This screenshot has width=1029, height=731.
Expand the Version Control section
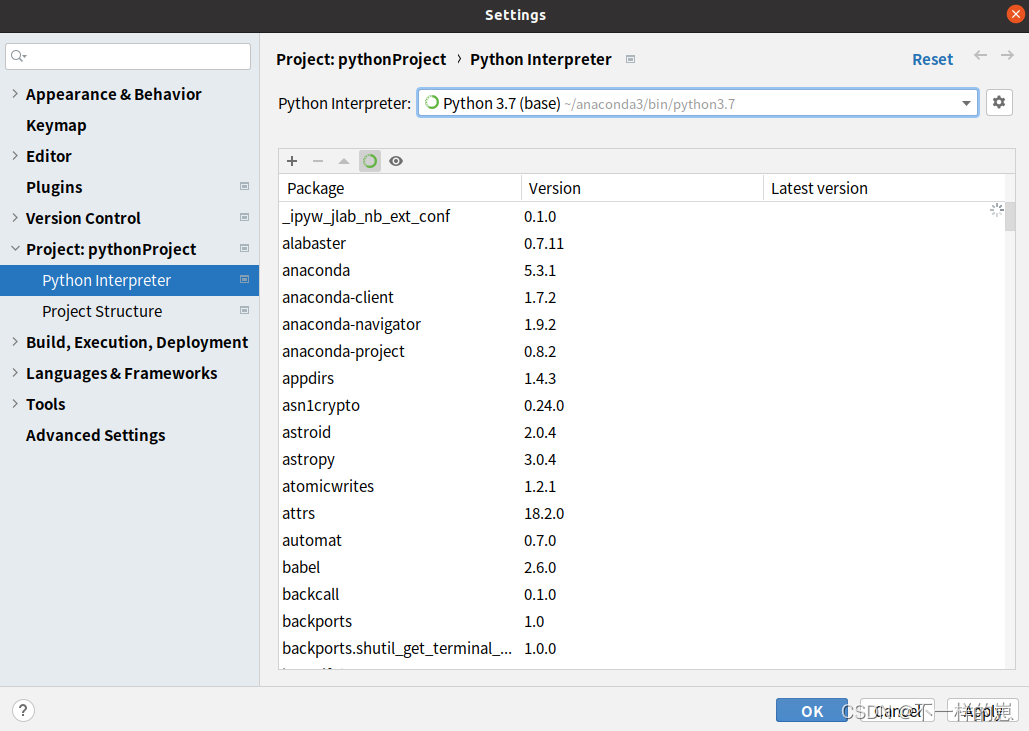click(x=14, y=217)
